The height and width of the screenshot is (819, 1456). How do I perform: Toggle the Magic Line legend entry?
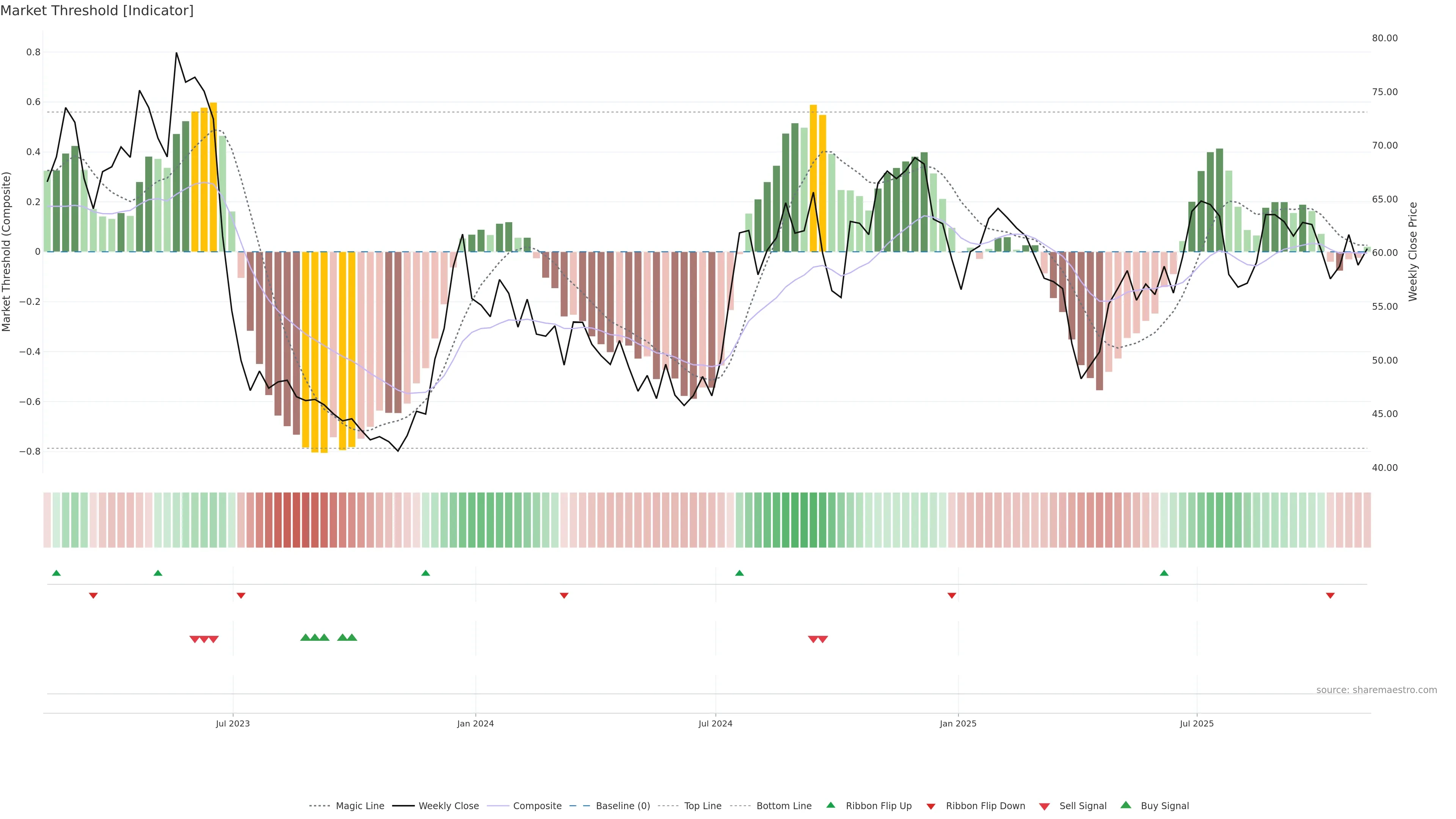point(359,806)
